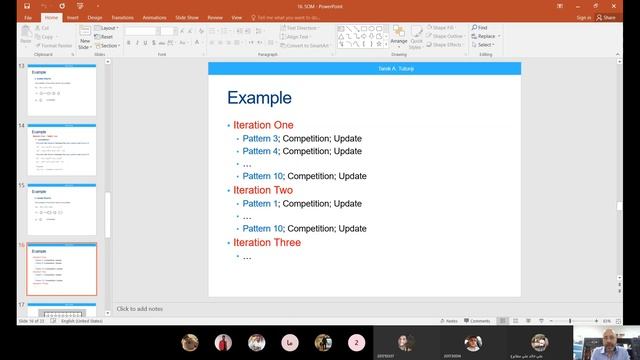Open the Layout dropdown
The width and height of the screenshot is (640, 360).
pos(107,28)
